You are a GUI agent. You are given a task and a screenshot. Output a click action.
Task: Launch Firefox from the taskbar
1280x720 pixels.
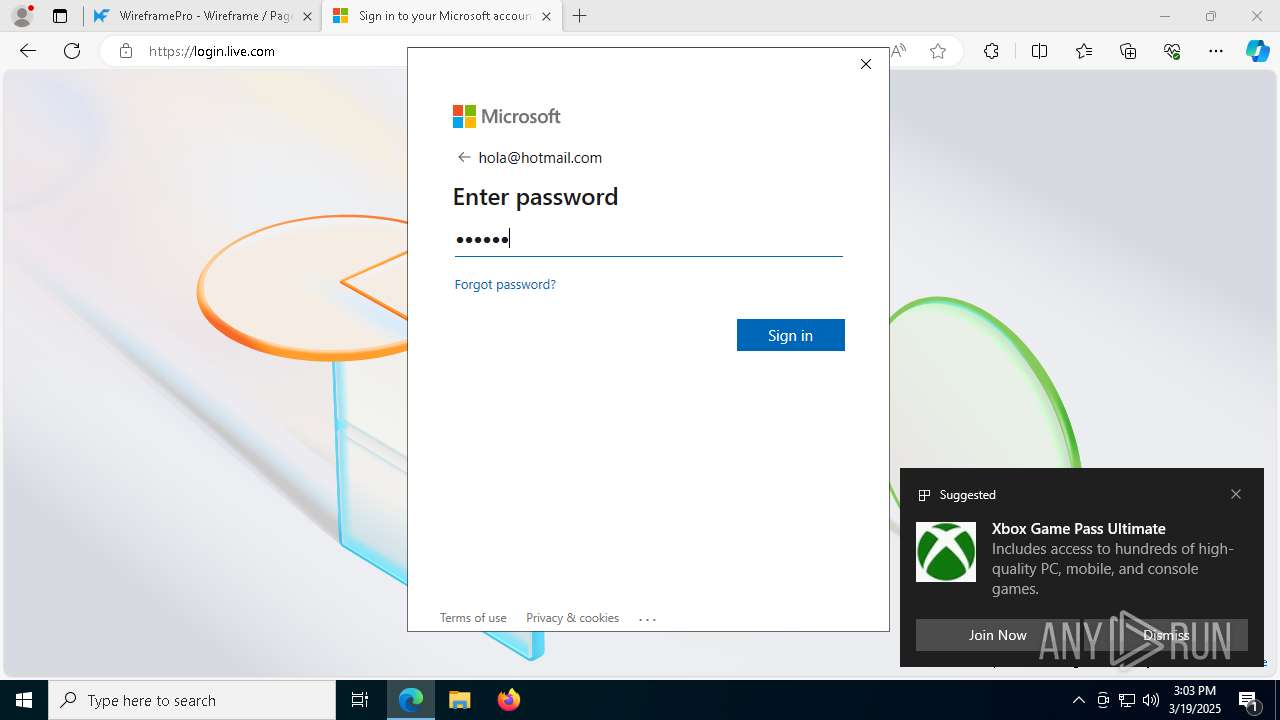[509, 700]
